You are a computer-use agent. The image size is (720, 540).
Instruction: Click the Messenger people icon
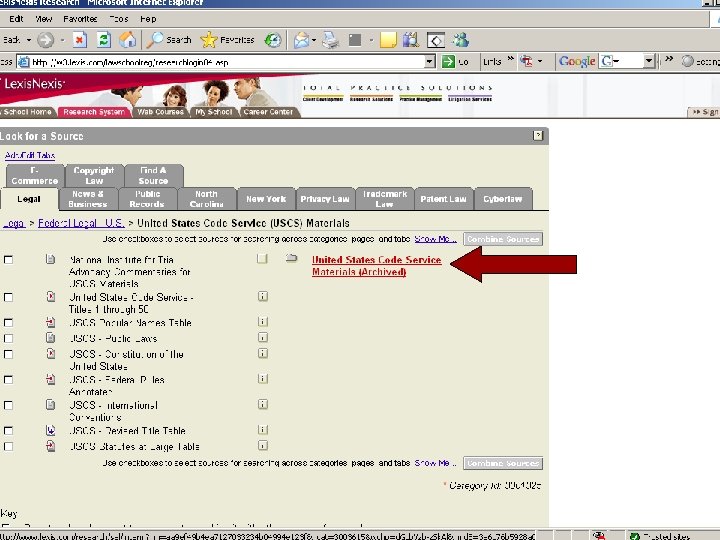point(461,40)
